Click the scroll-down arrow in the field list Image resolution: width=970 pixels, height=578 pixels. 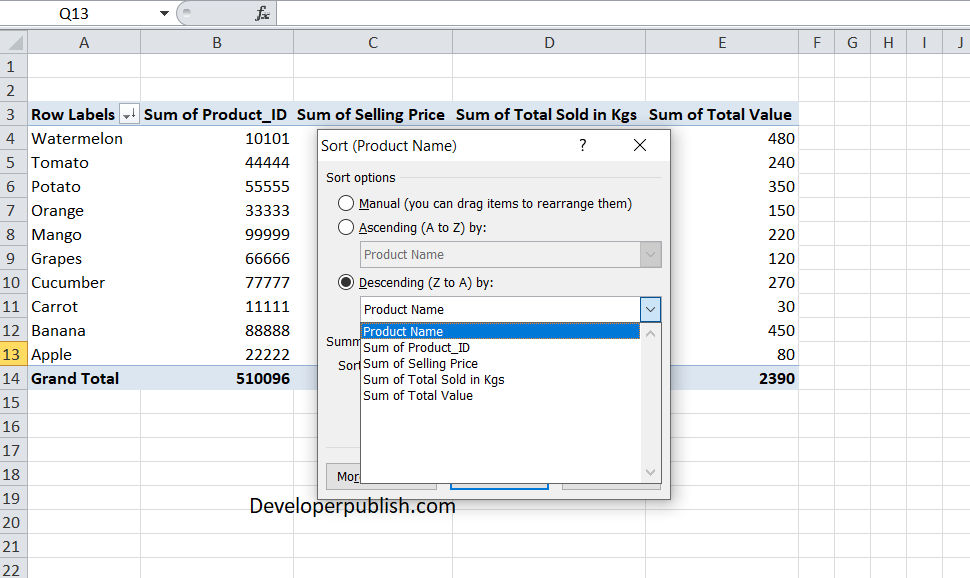650,471
